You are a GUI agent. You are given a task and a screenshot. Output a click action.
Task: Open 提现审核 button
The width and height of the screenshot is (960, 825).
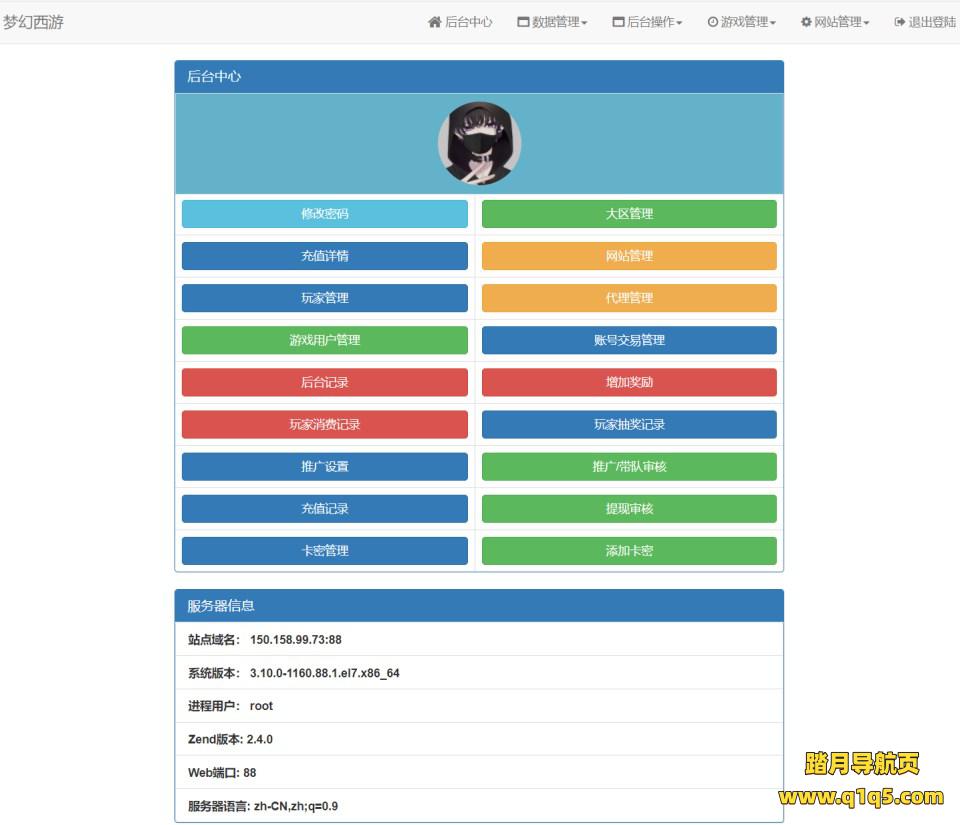(629, 509)
